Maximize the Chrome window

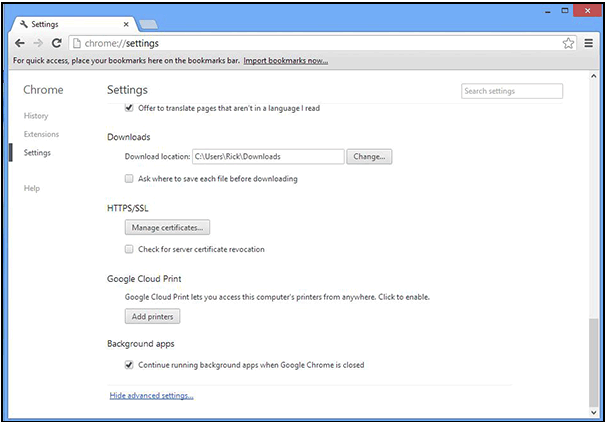(565, 11)
